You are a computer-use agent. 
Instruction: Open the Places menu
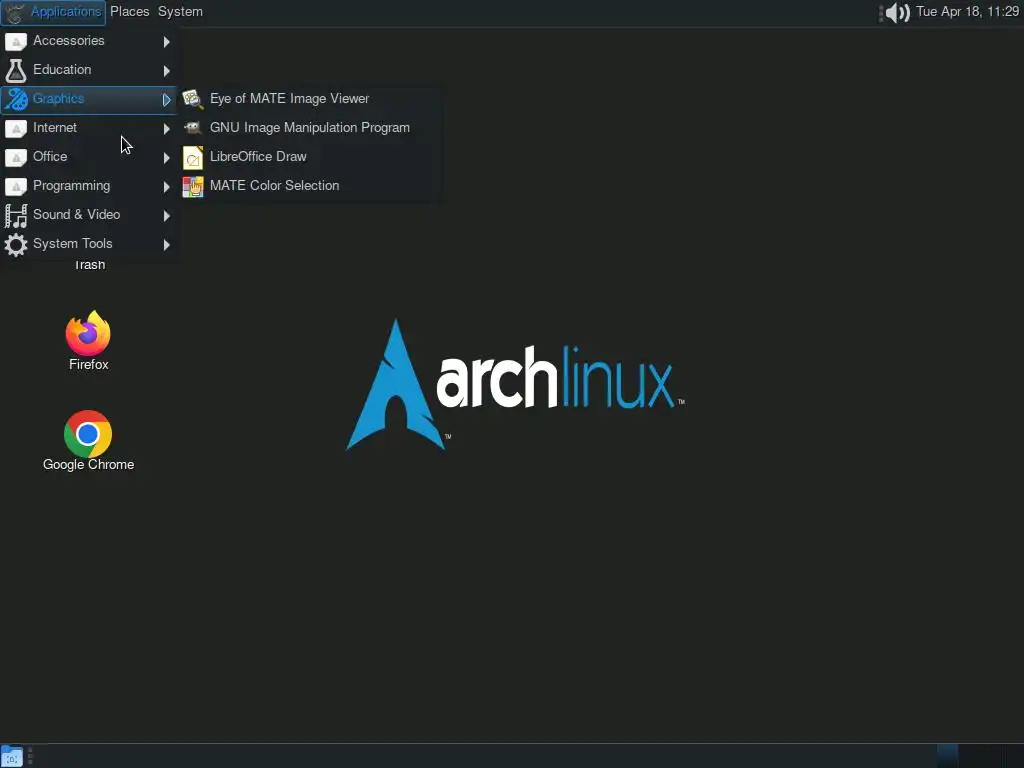[x=129, y=12]
